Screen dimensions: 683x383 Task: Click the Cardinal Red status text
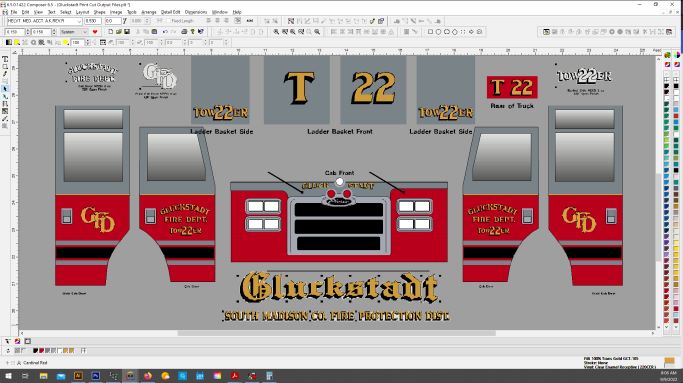(35, 363)
